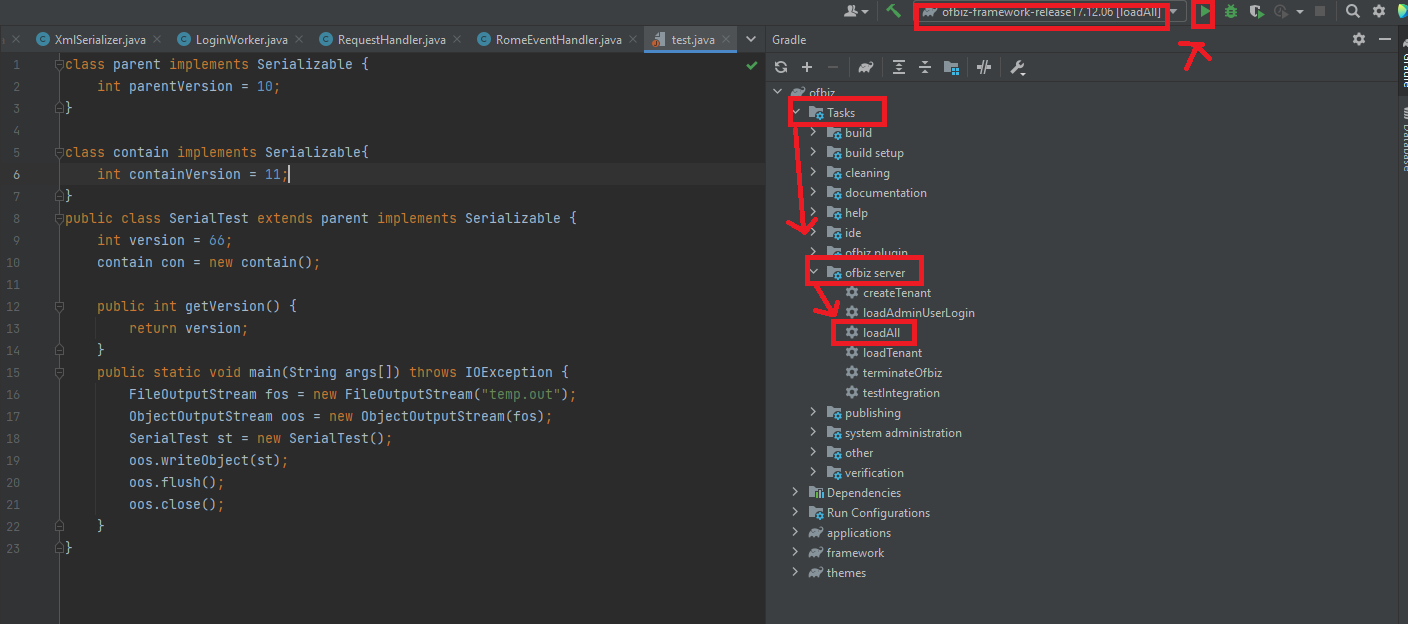Click the Execute Gradle Task elephant icon

(866, 68)
